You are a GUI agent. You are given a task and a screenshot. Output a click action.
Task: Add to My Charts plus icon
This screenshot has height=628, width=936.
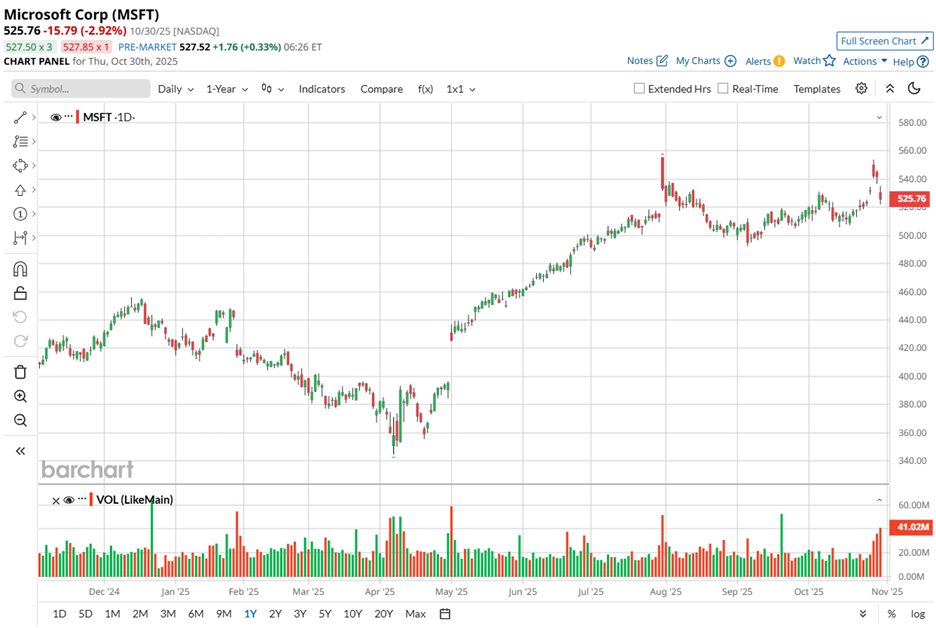[730, 60]
